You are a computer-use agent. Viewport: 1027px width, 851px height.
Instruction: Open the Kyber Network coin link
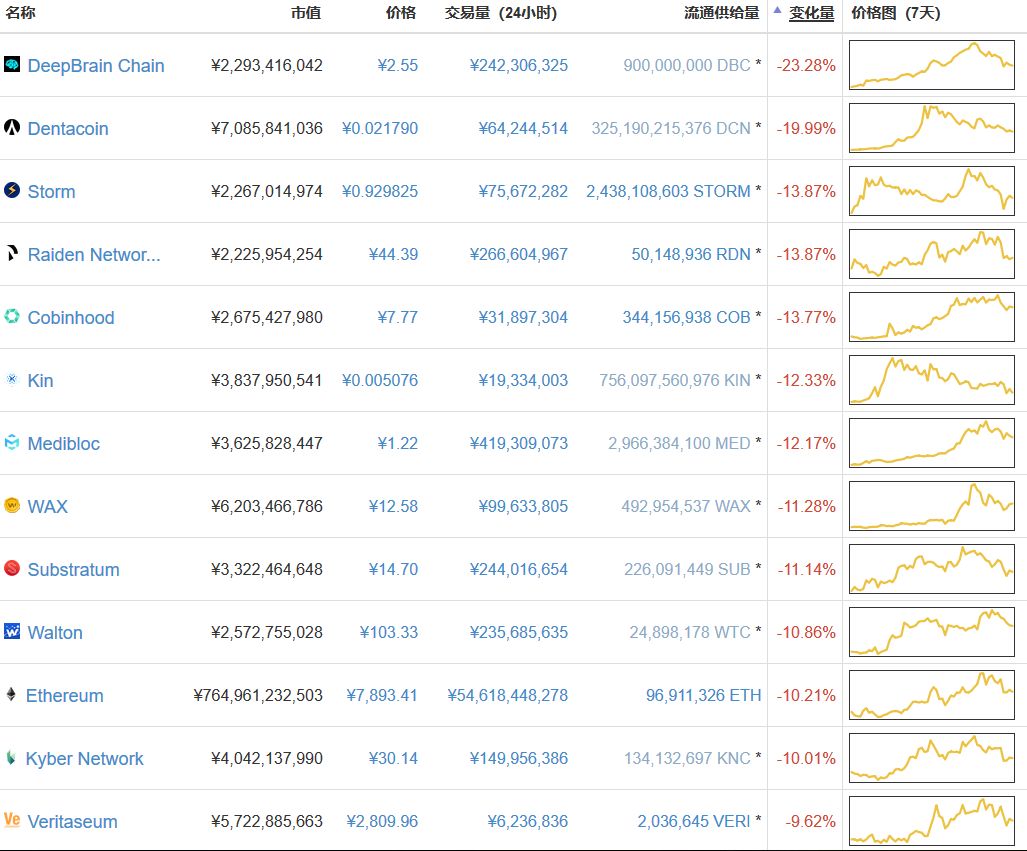click(85, 758)
